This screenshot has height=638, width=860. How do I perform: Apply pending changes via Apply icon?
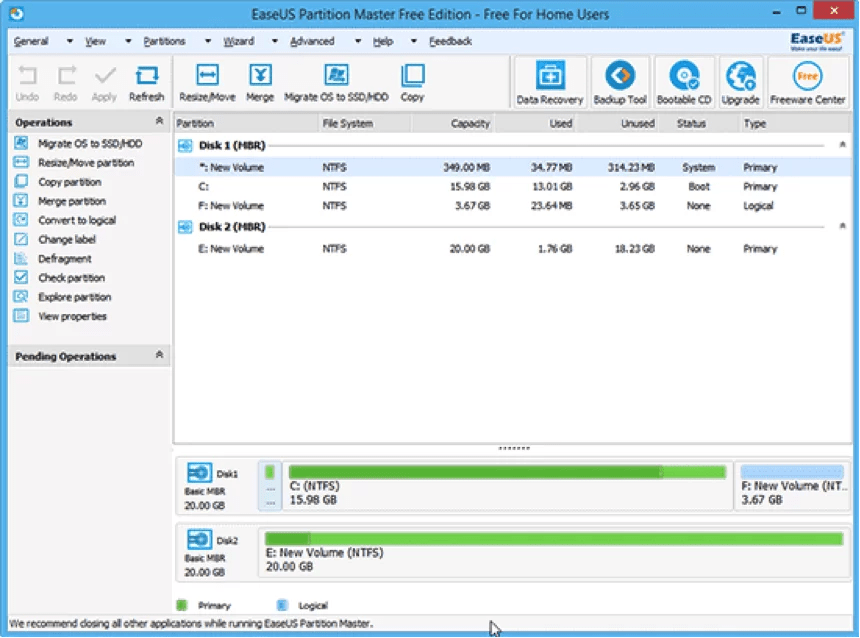[104, 83]
